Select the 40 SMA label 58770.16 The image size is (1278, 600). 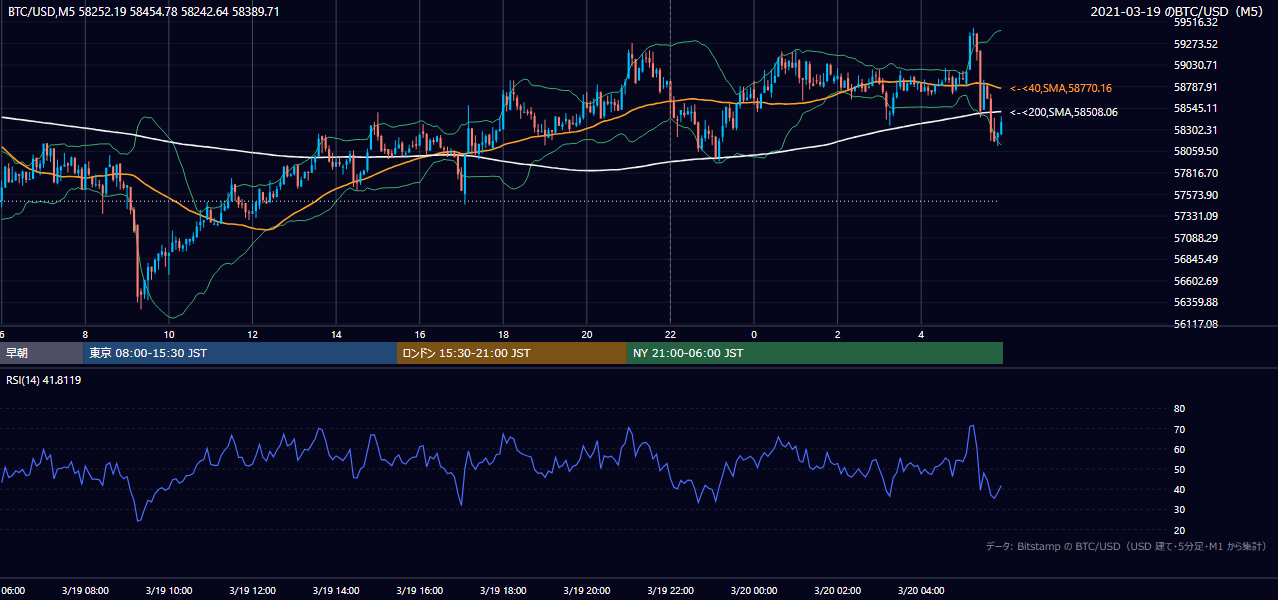tap(1061, 88)
